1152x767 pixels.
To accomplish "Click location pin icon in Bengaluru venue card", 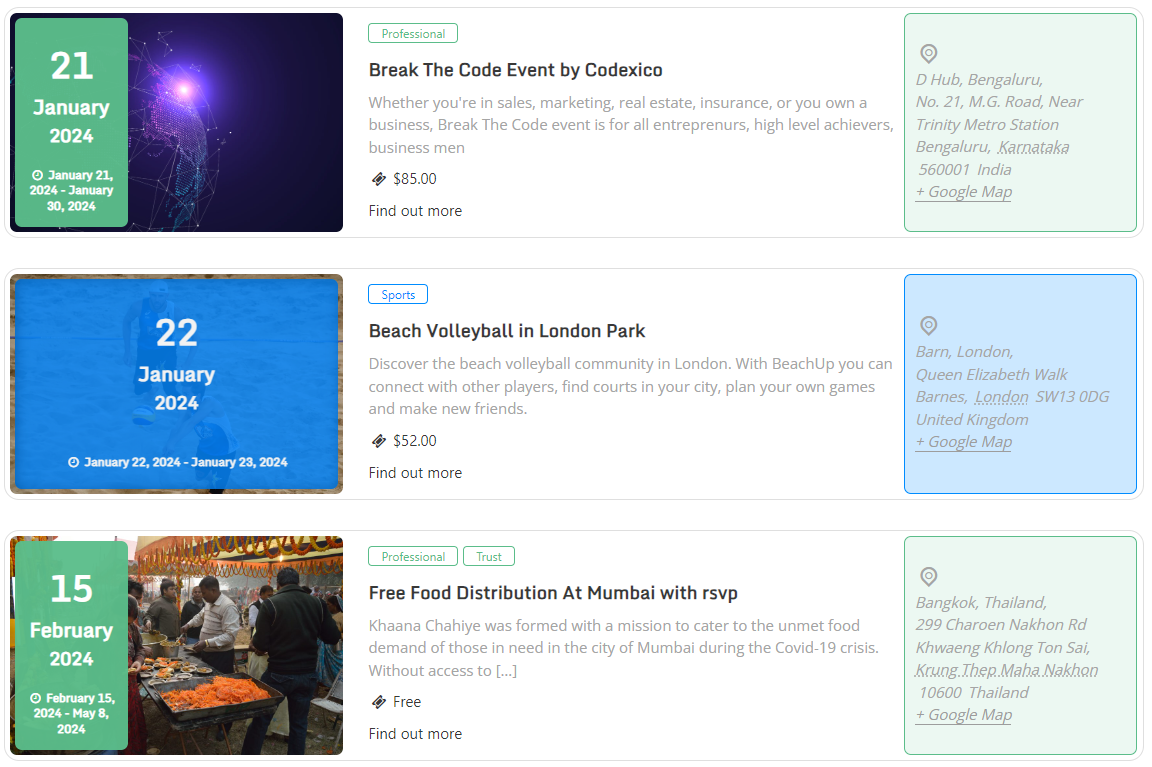I will [928, 54].
